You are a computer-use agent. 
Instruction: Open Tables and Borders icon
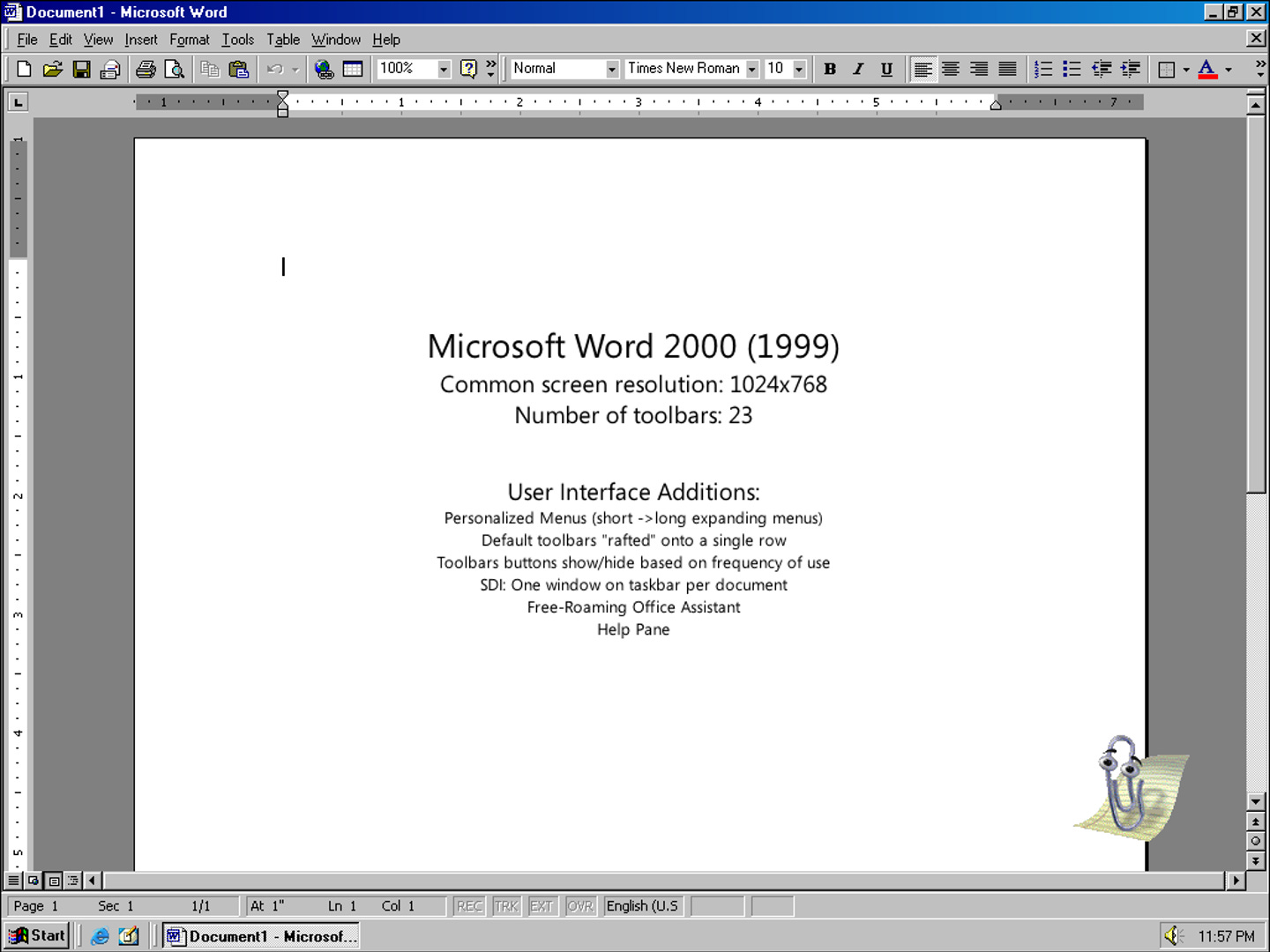tap(353, 69)
